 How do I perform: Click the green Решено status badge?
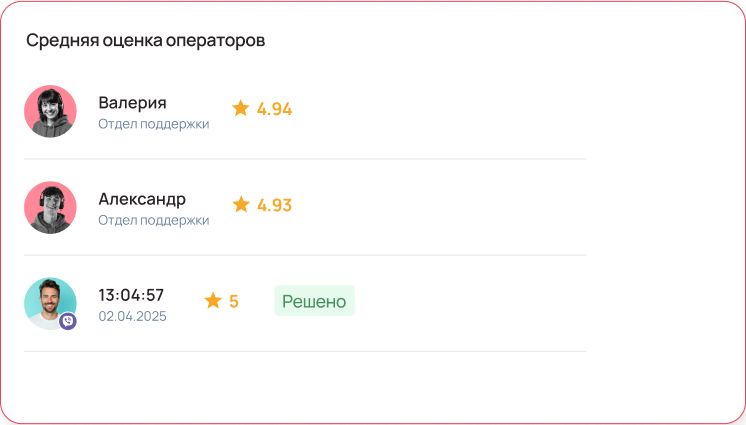[314, 300]
